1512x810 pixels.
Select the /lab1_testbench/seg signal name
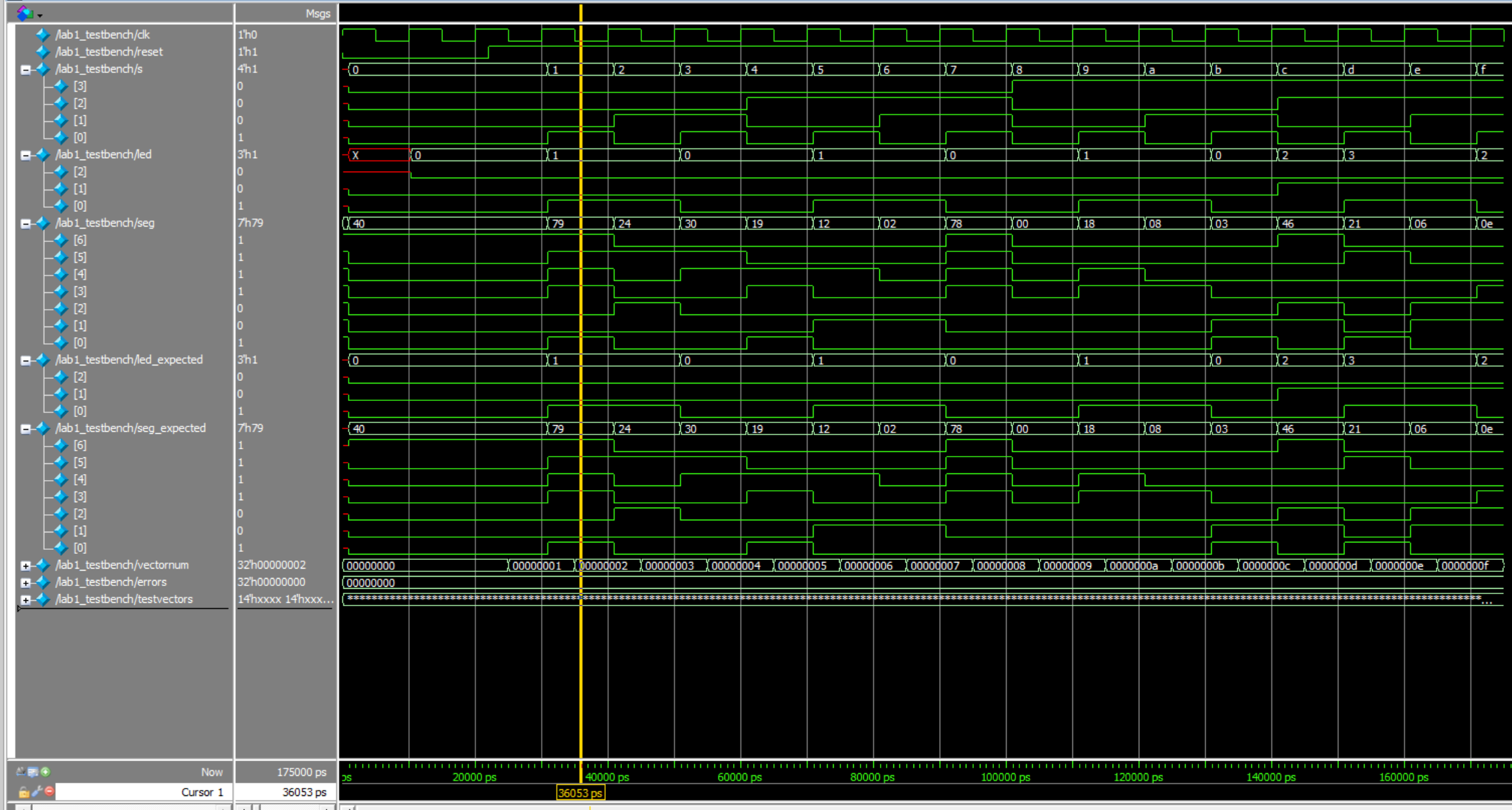coord(105,223)
